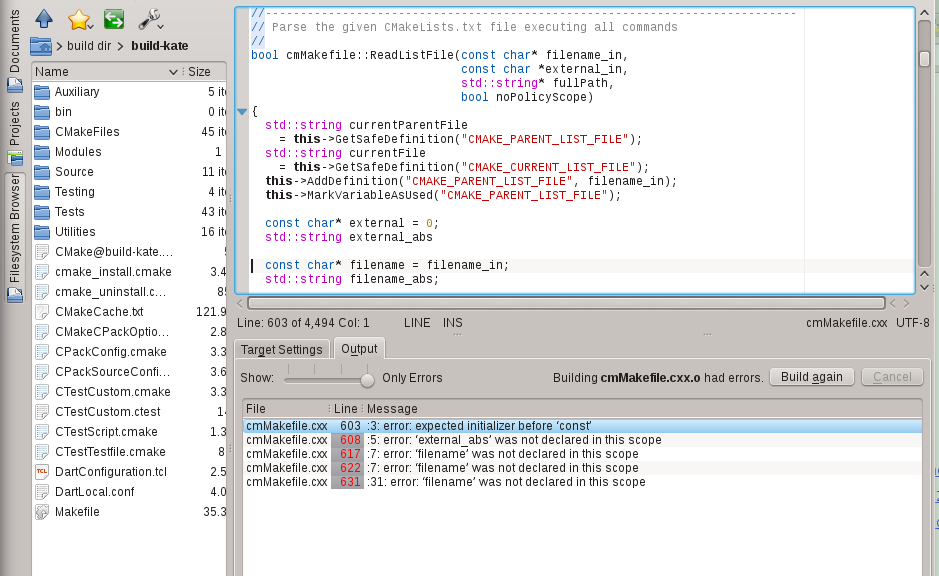Click the home folder breadcrumb icon
The image size is (939, 576).
tap(41, 45)
